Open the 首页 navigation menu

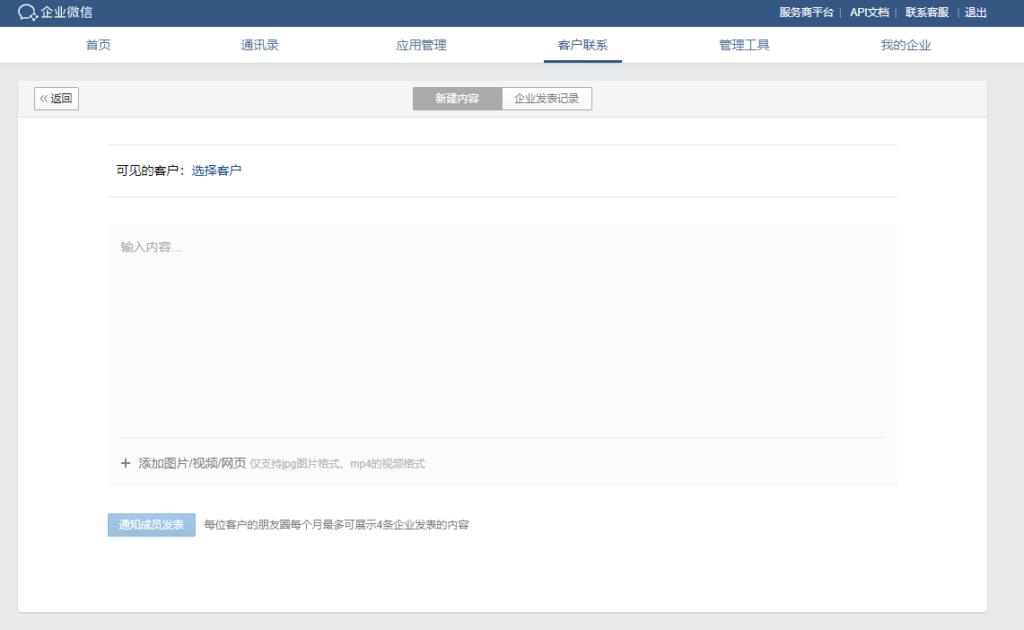tap(97, 45)
